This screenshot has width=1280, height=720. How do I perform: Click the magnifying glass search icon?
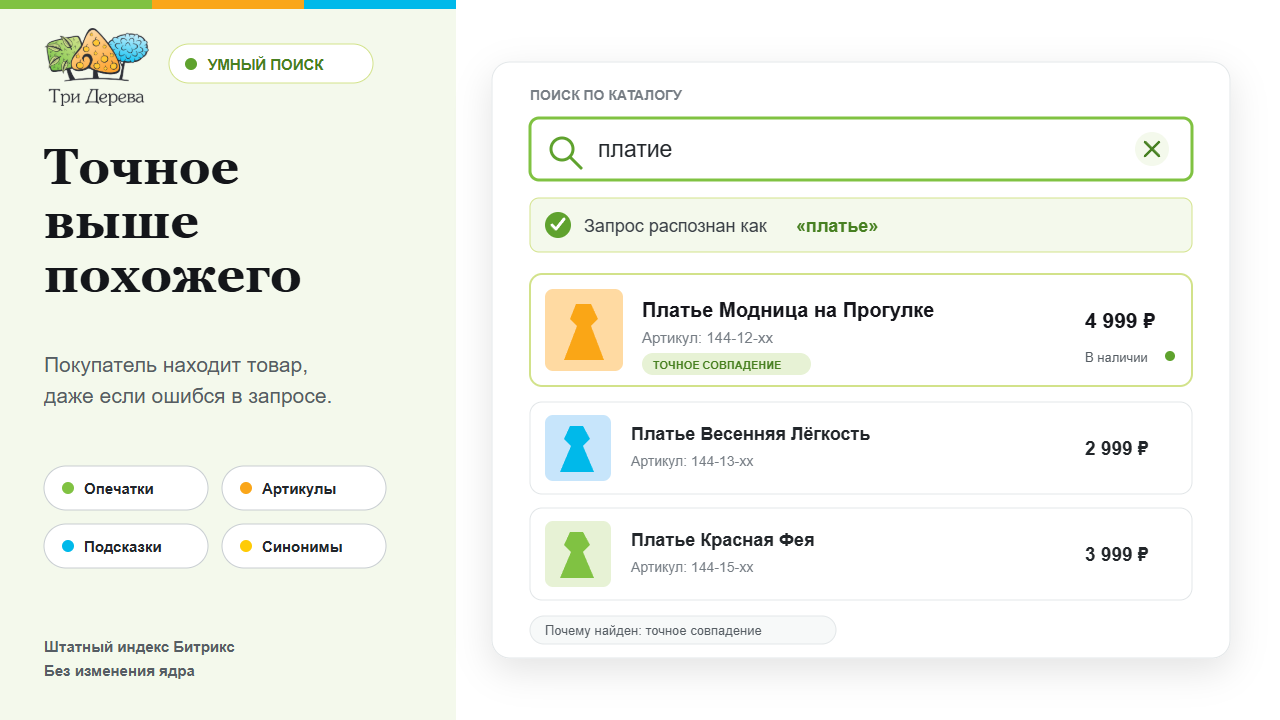tap(566, 151)
